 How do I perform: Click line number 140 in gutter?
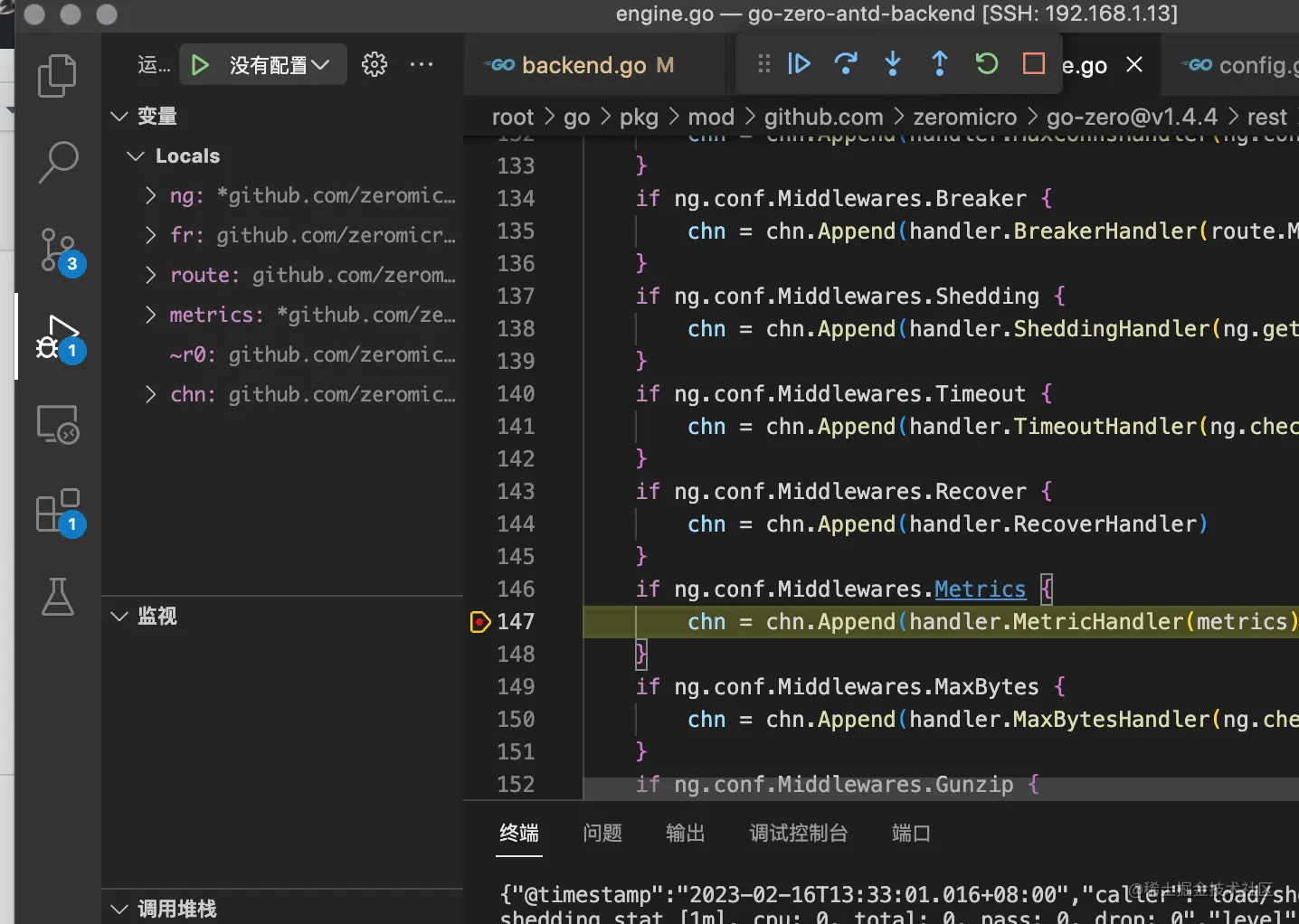[516, 394]
